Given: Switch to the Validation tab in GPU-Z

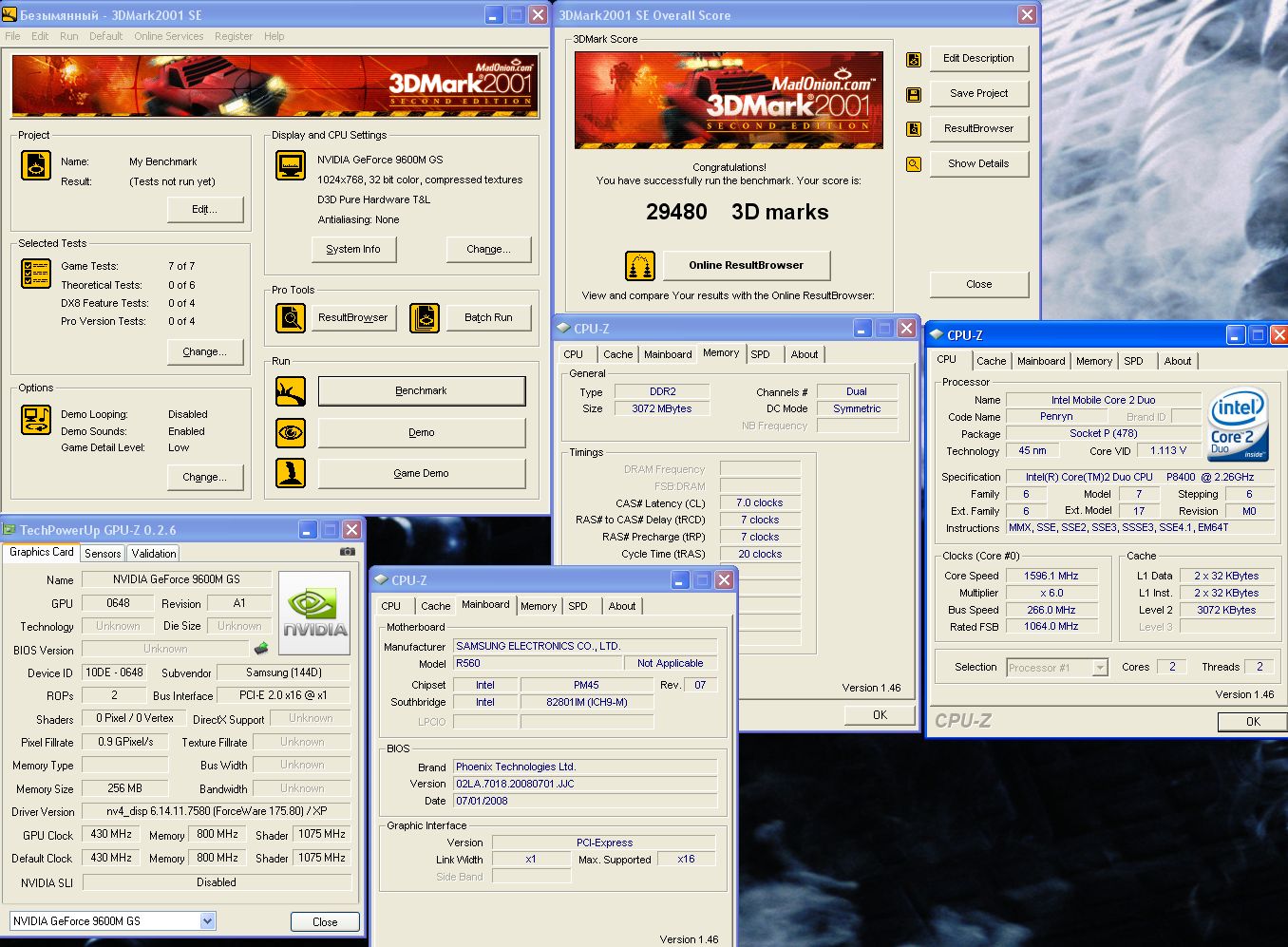Looking at the screenshot, I should pyautogui.click(x=154, y=554).
